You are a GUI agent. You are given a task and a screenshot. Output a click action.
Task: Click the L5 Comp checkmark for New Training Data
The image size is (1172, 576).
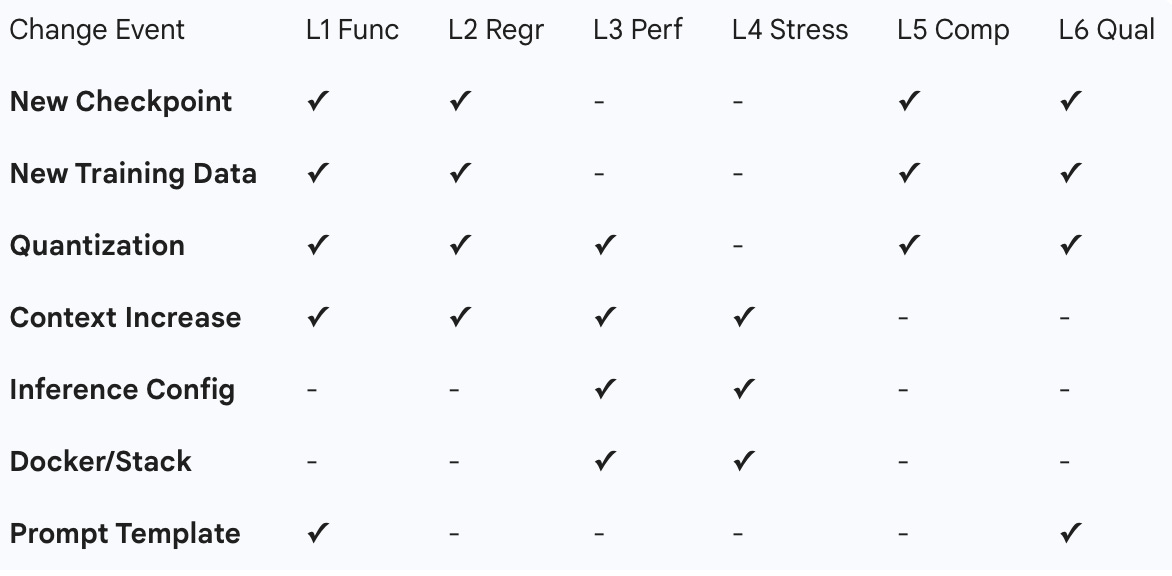pos(910,173)
